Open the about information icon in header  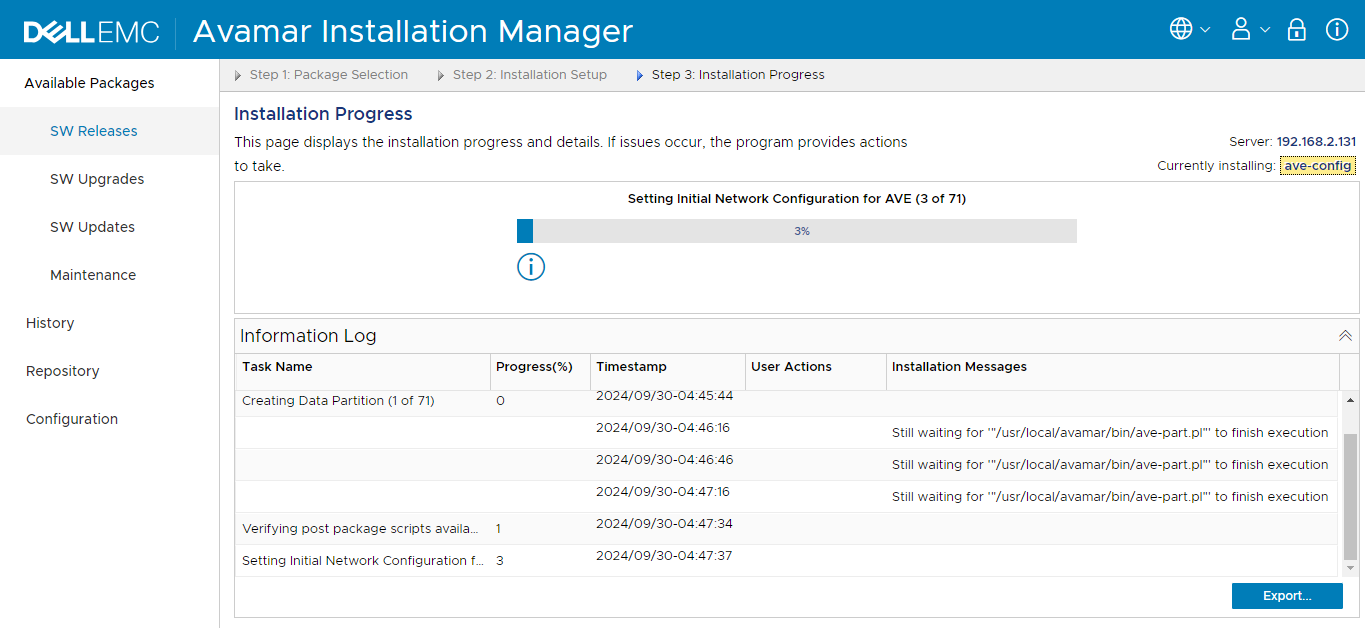(1337, 29)
